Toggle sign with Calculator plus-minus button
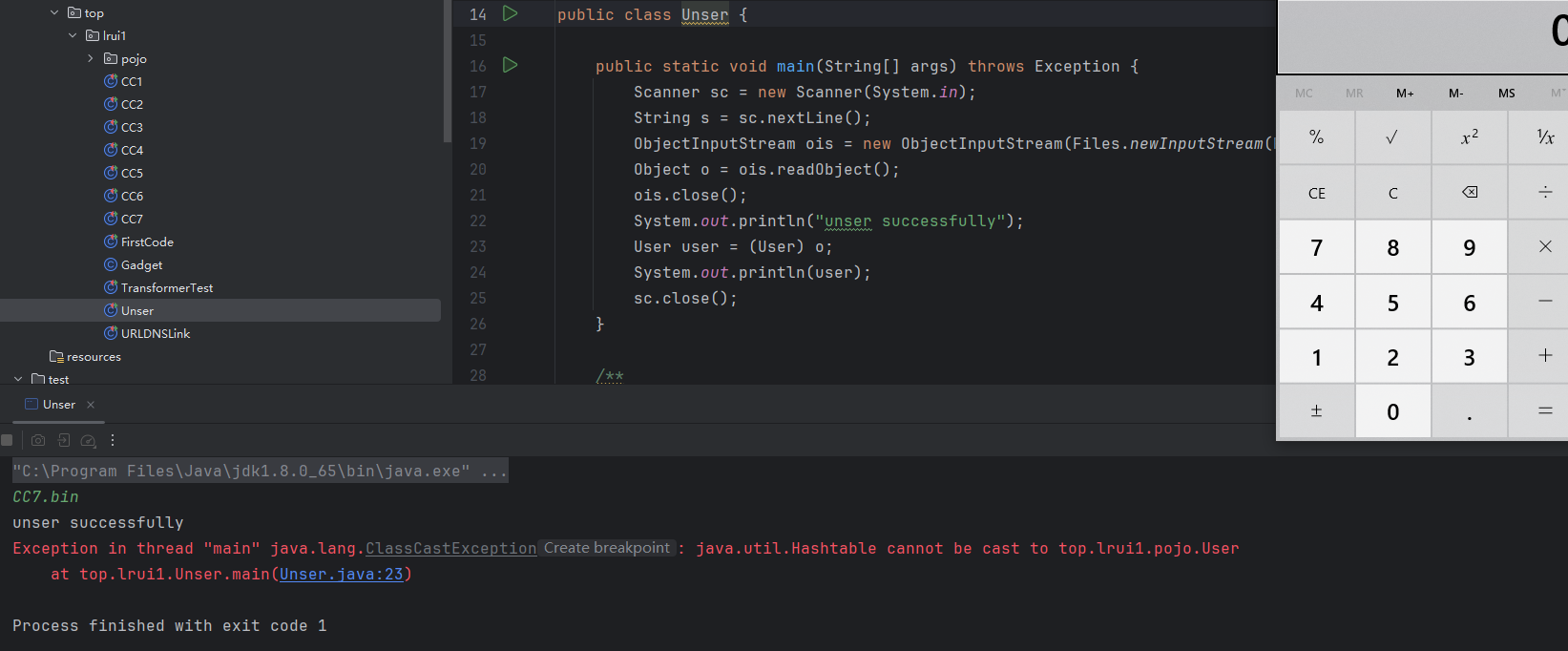The image size is (1568, 651). [x=1316, y=411]
